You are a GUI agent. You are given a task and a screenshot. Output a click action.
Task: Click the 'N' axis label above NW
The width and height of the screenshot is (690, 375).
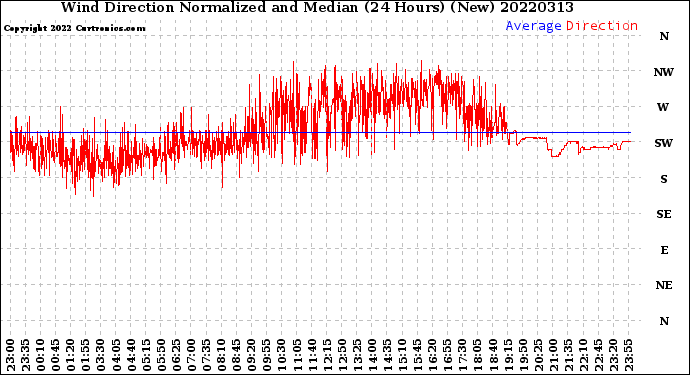(664, 37)
